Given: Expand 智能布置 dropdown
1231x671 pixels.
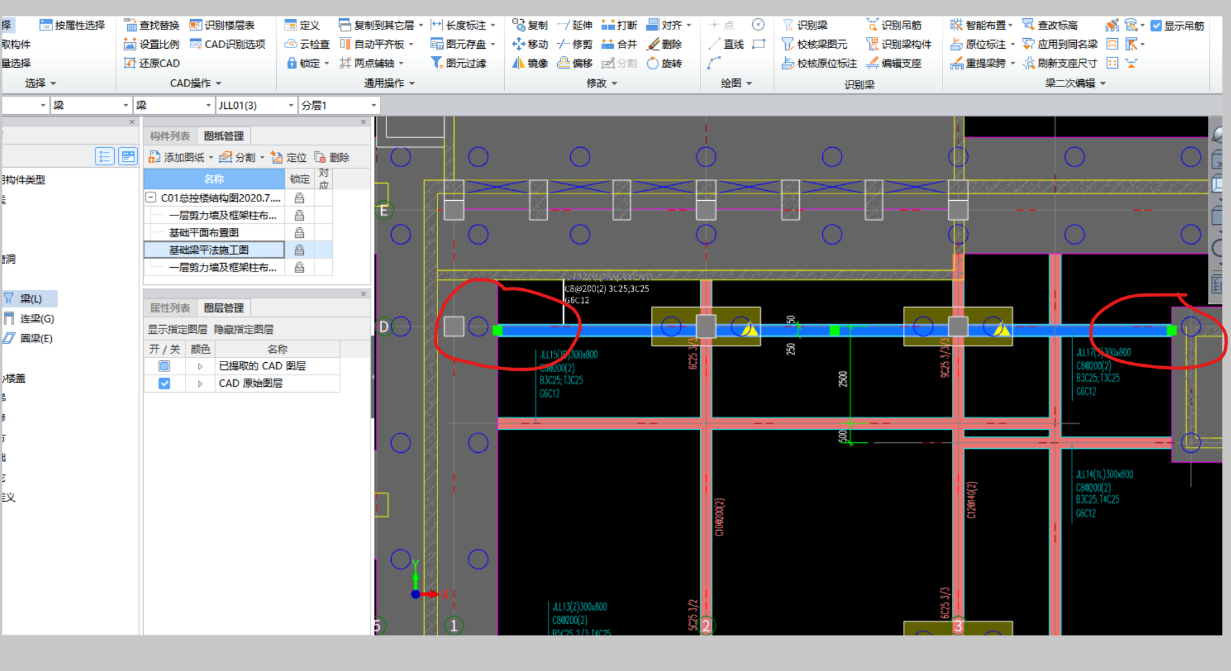Looking at the screenshot, I should 1010,25.
